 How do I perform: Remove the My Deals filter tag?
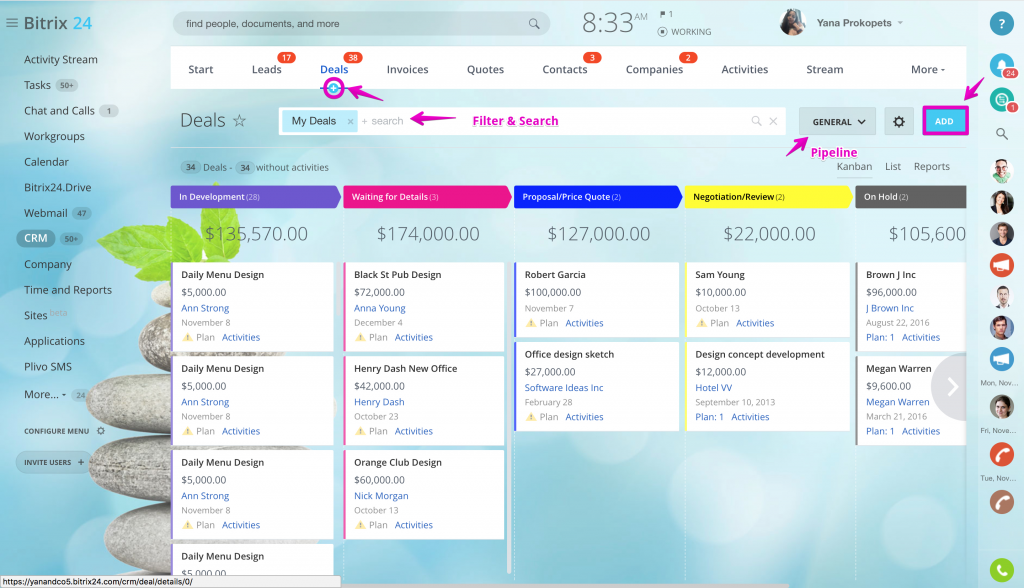(350, 122)
